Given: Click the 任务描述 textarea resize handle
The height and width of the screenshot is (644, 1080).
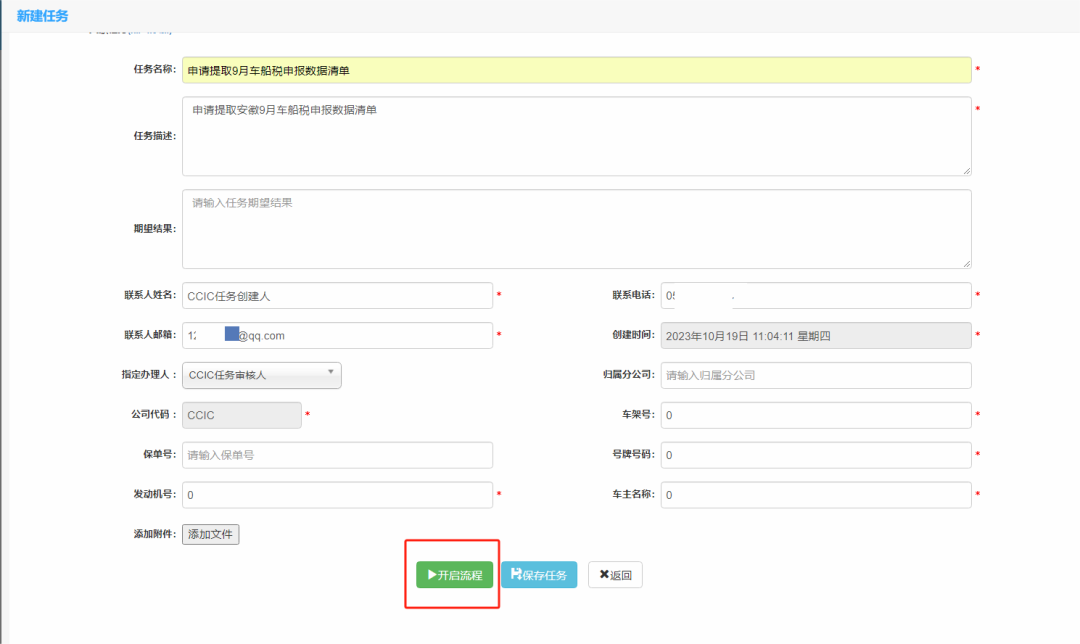Looking at the screenshot, I should click(966, 171).
